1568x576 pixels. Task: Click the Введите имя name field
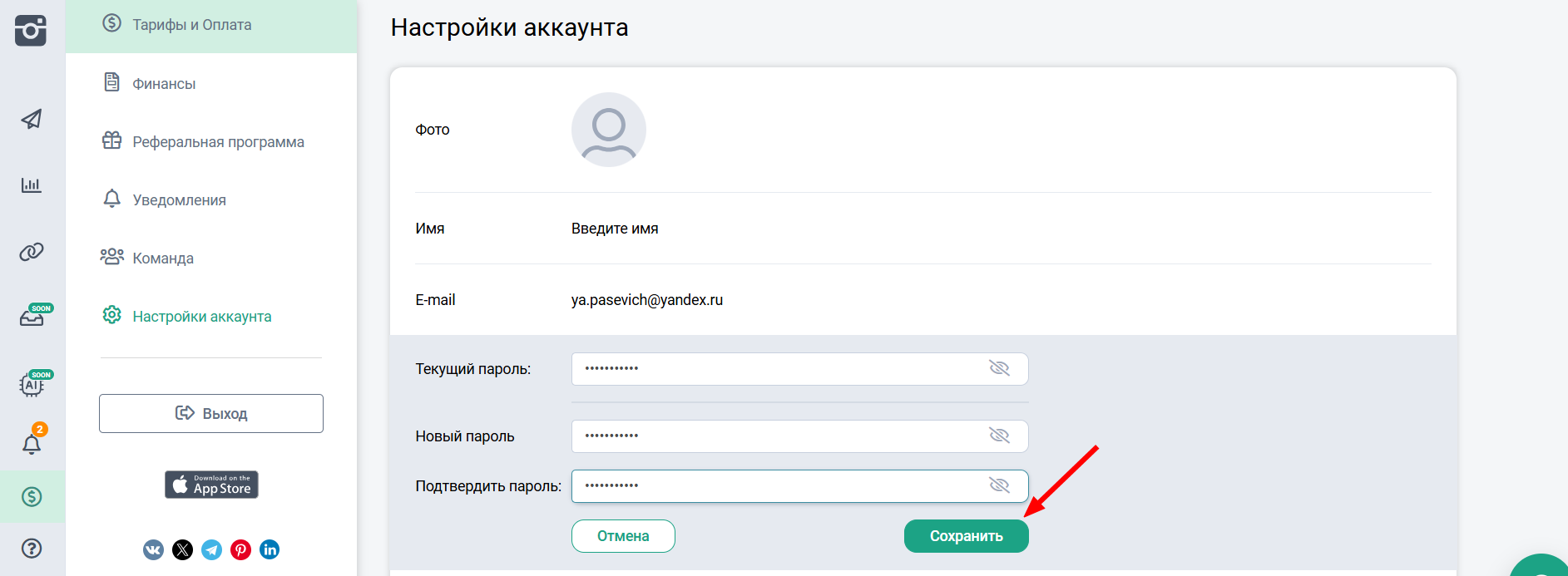(615, 229)
